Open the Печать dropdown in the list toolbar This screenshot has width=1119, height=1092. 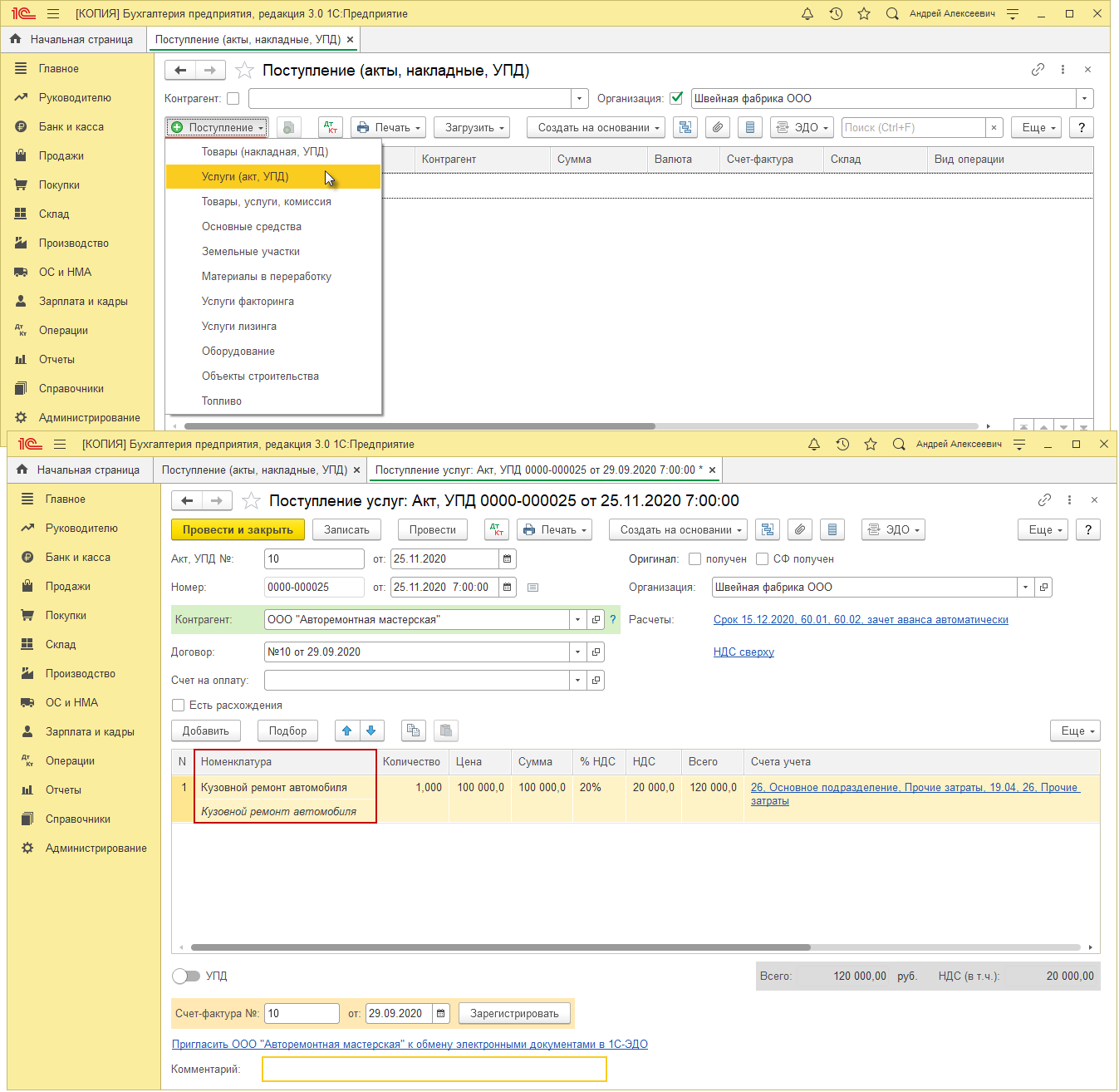point(389,127)
